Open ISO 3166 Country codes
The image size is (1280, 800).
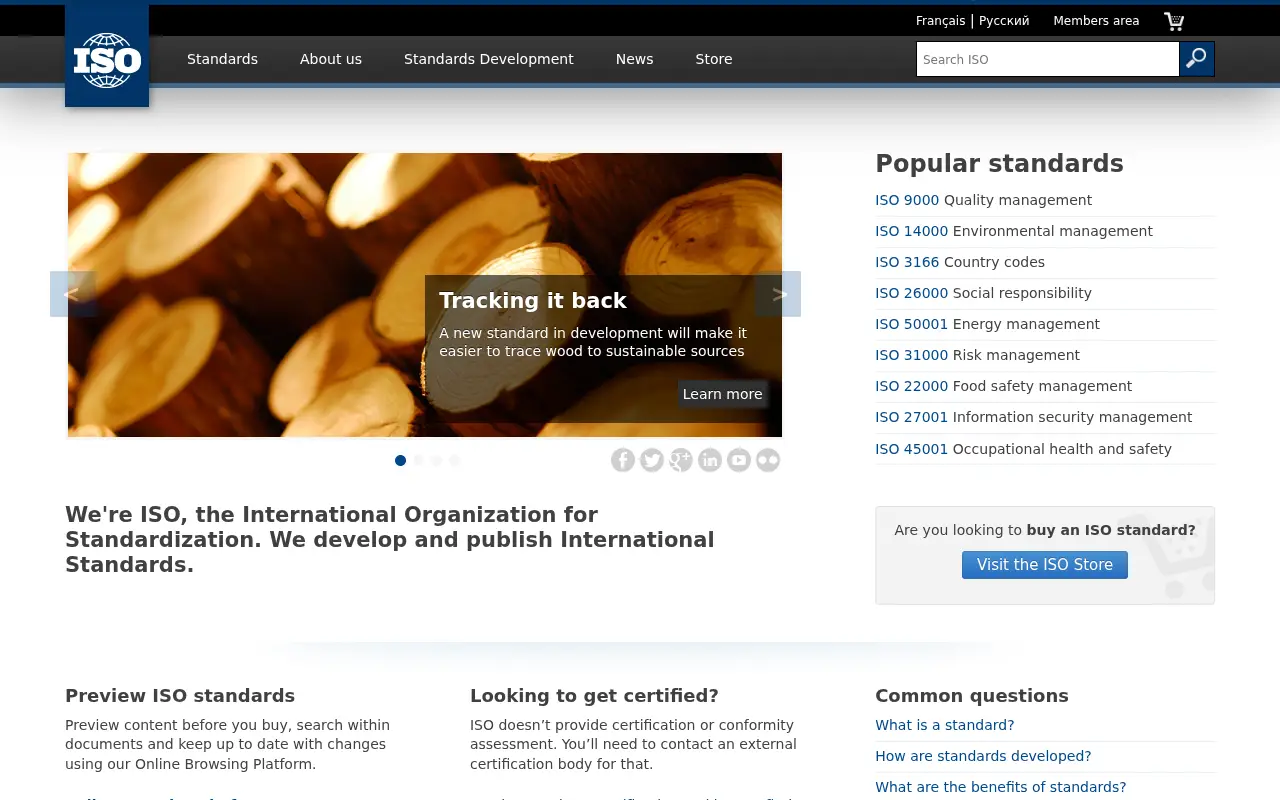(x=960, y=262)
